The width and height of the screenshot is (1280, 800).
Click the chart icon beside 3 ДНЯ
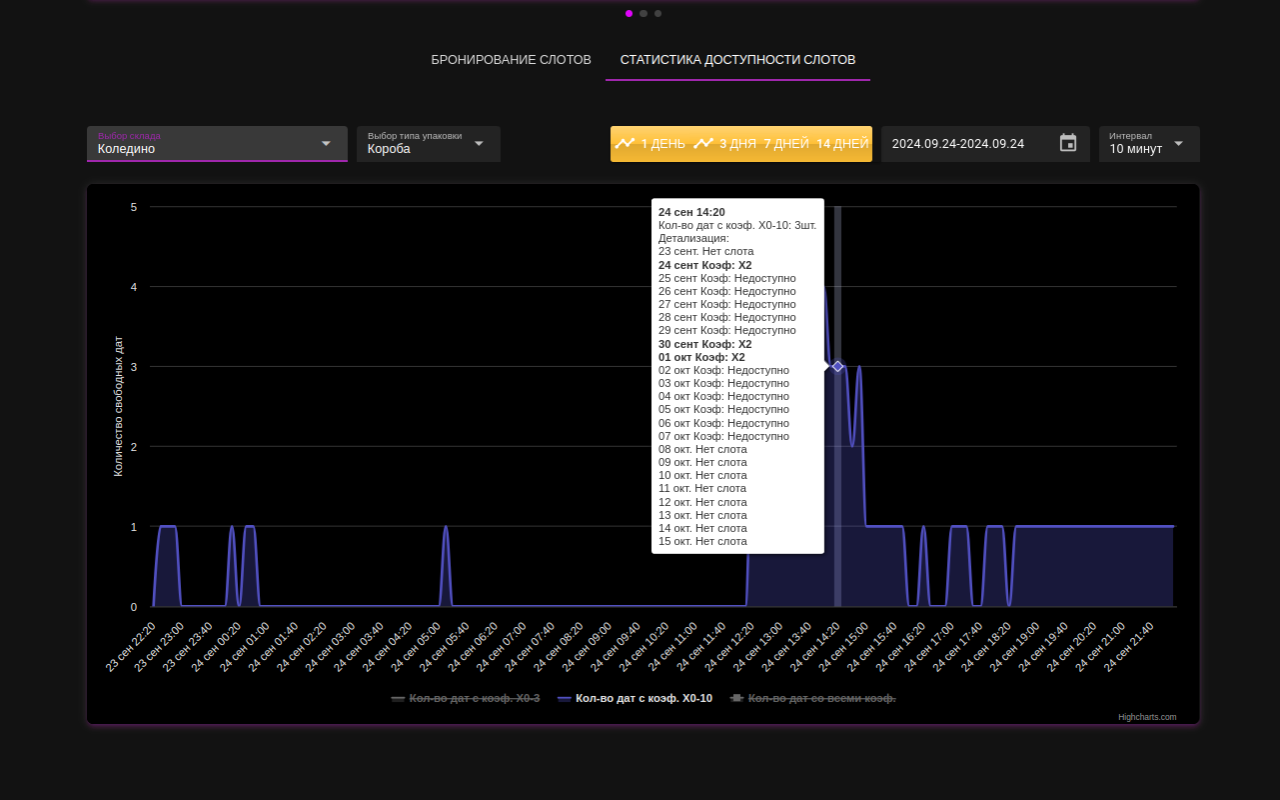click(x=704, y=143)
